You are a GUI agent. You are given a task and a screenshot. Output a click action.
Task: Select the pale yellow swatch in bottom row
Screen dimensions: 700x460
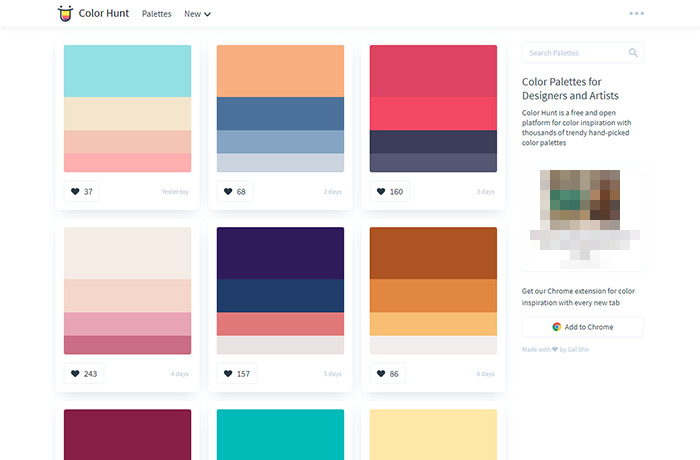(x=433, y=435)
